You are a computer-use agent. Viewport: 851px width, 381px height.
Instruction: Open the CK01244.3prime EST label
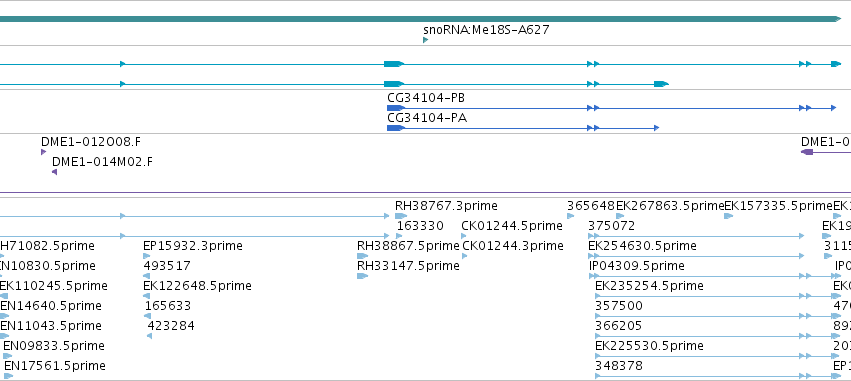tap(513, 246)
